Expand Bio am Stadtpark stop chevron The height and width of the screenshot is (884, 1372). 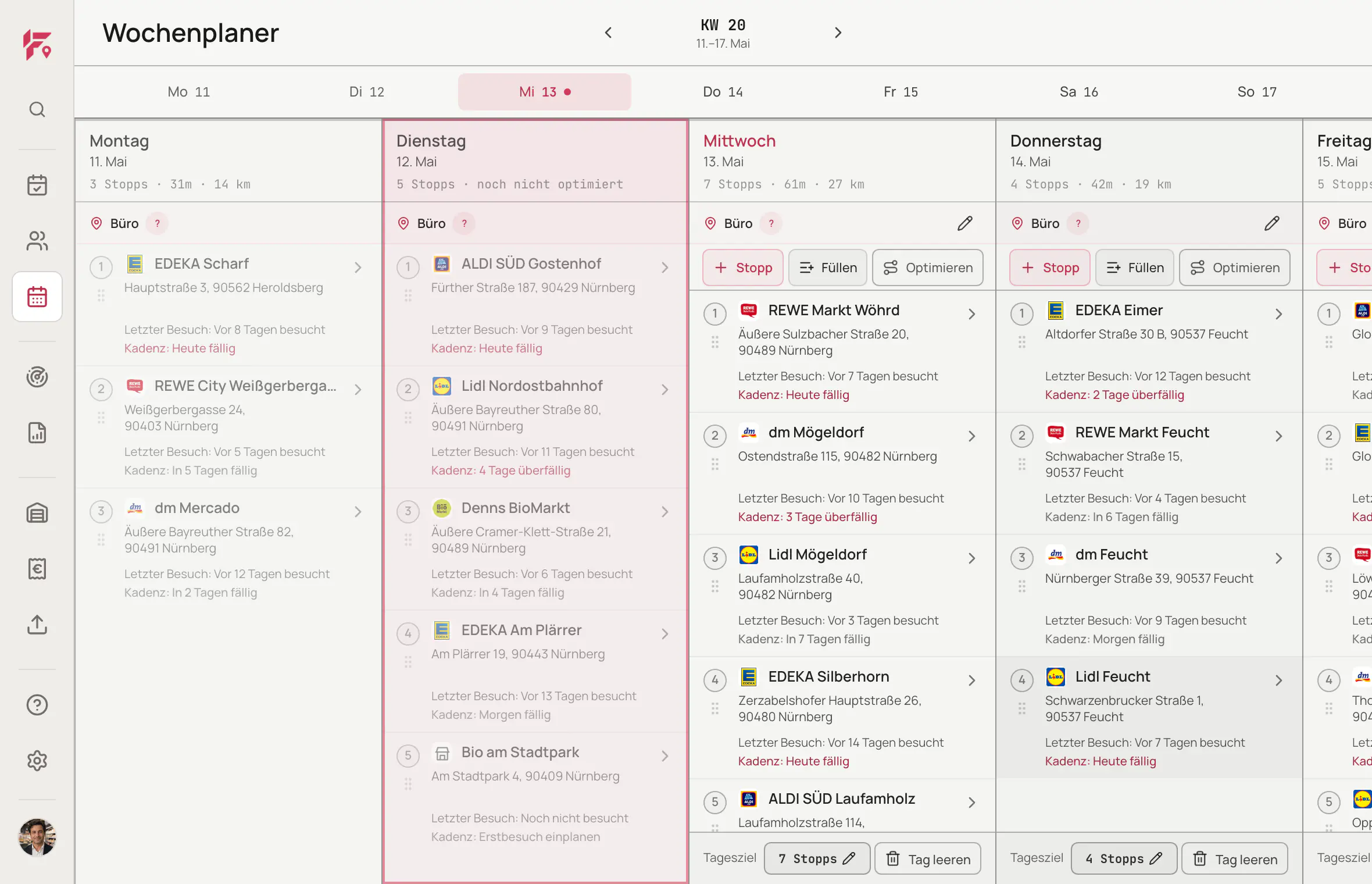point(665,756)
